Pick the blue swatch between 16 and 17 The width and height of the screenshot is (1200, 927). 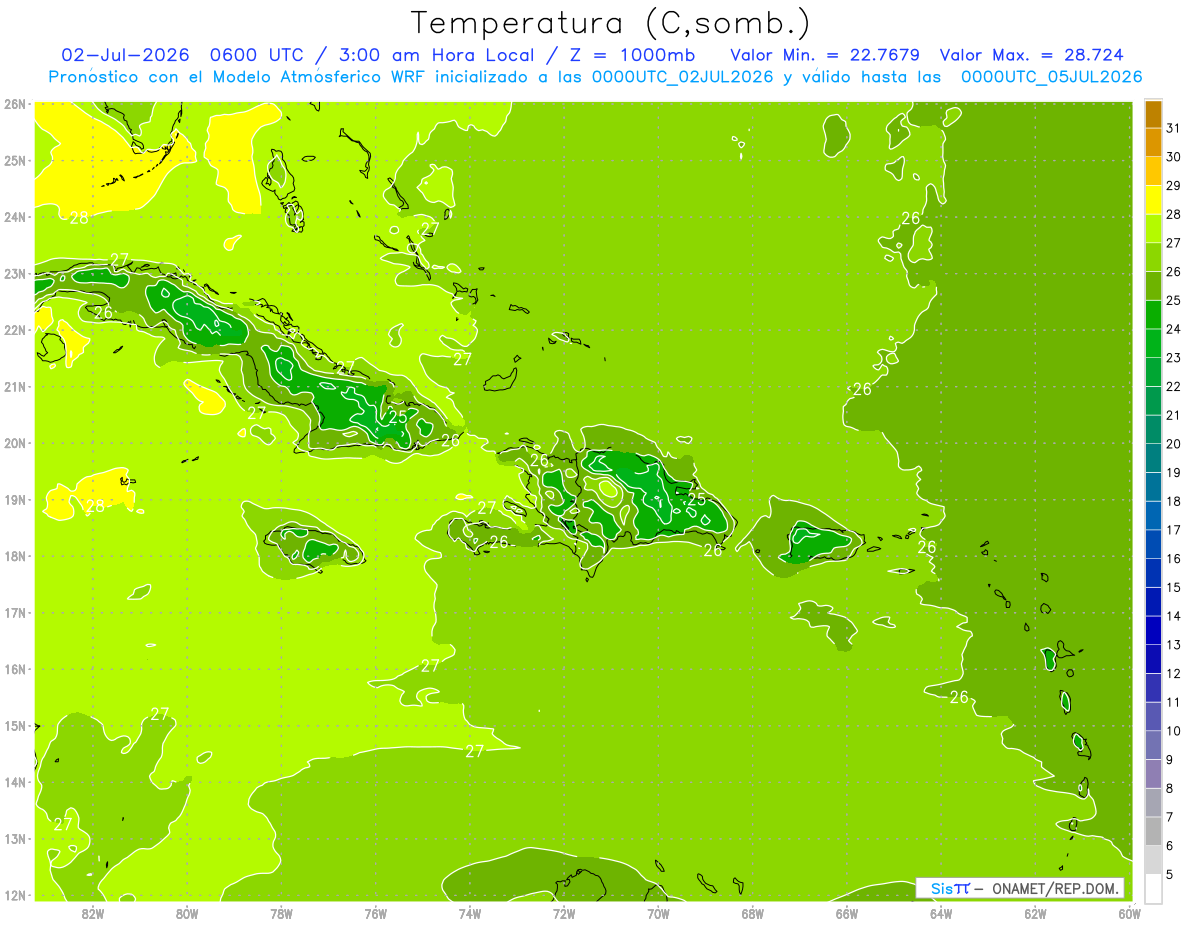pyautogui.click(x=1153, y=544)
